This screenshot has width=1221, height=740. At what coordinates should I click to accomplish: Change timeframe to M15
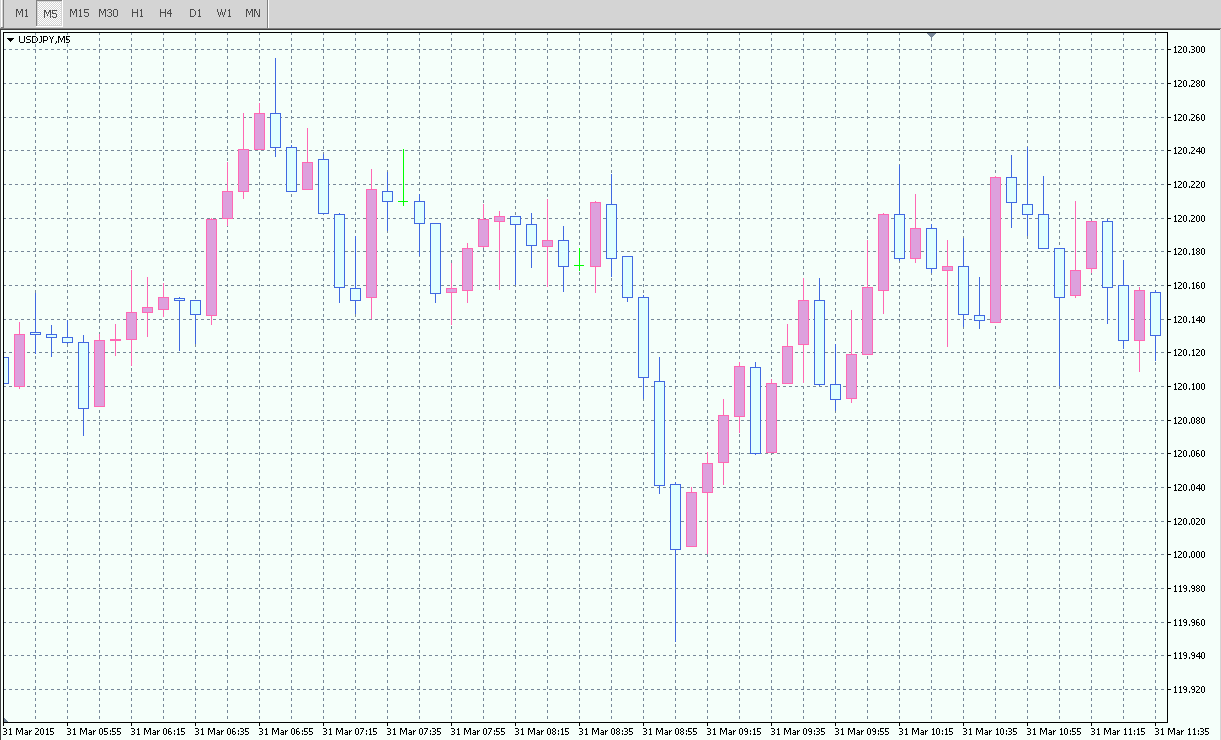[79, 13]
